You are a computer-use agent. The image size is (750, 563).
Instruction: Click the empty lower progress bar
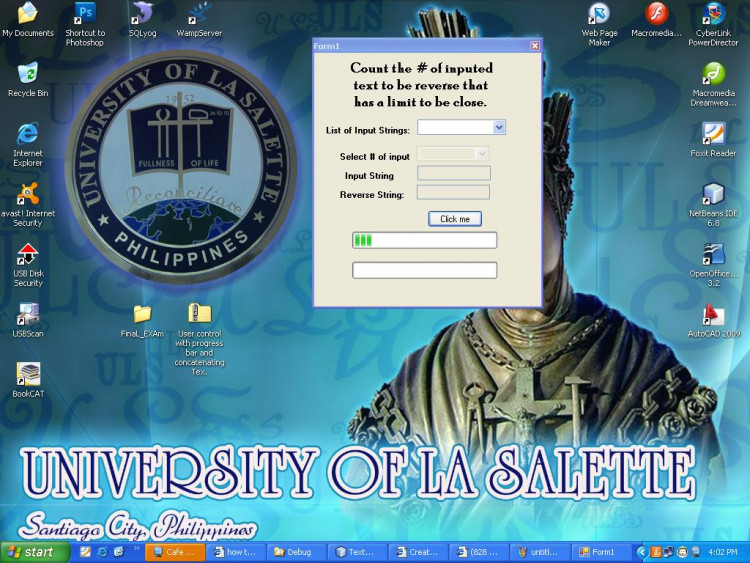(424, 270)
